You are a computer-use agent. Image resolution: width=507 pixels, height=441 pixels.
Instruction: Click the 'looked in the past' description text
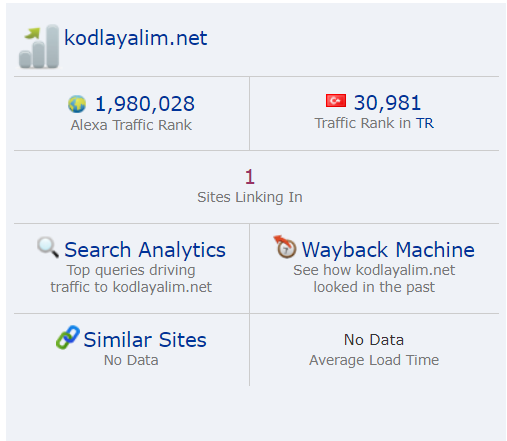coord(374,287)
